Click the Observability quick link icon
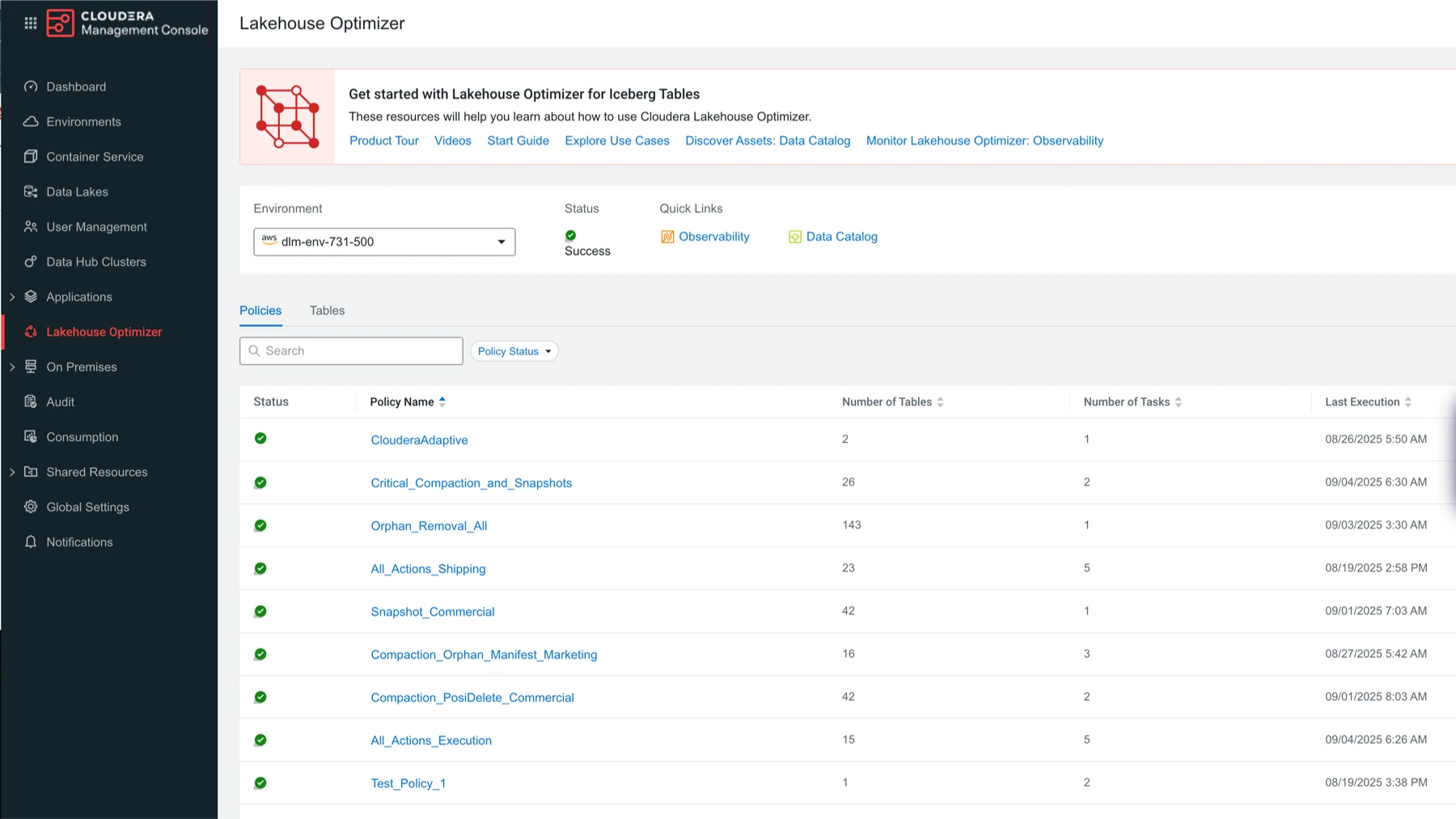The height and width of the screenshot is (819, 1456). [x=667, y=236]
